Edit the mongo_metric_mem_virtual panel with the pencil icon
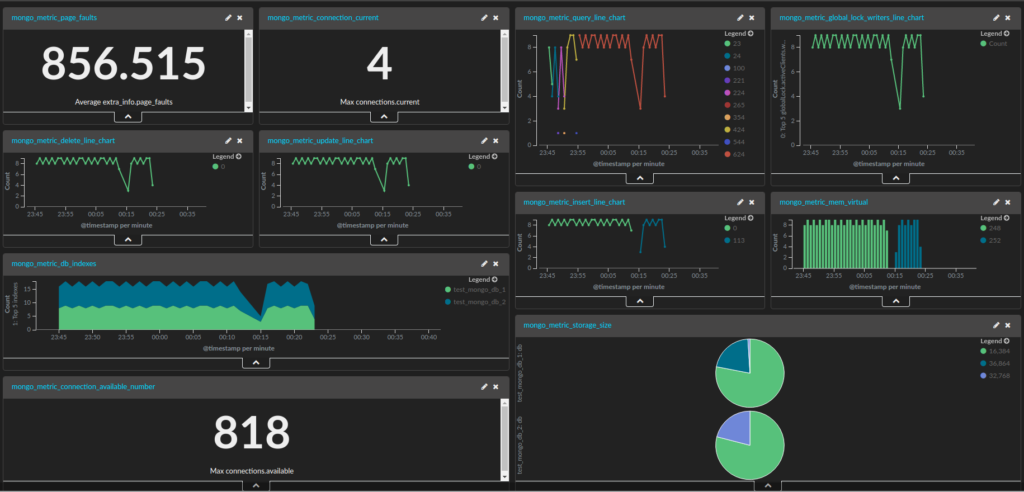This screenshot has height=492, width=1024. click(996, 202)
